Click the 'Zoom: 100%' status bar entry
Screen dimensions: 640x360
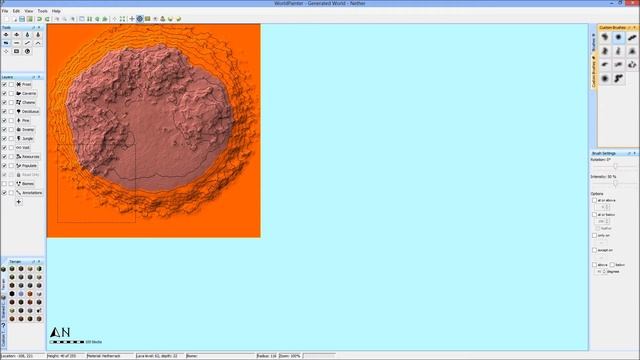290,356
